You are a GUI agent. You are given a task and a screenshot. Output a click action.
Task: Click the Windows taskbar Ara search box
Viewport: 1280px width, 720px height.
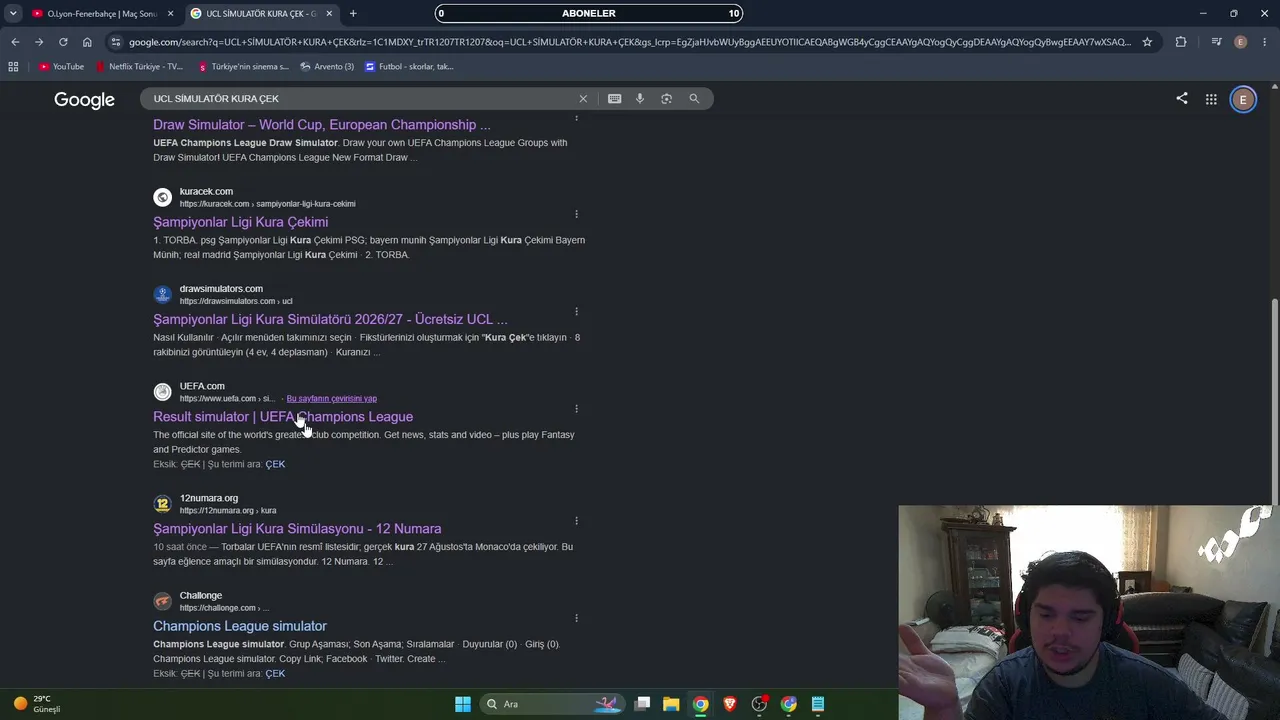tap(550, 704)
